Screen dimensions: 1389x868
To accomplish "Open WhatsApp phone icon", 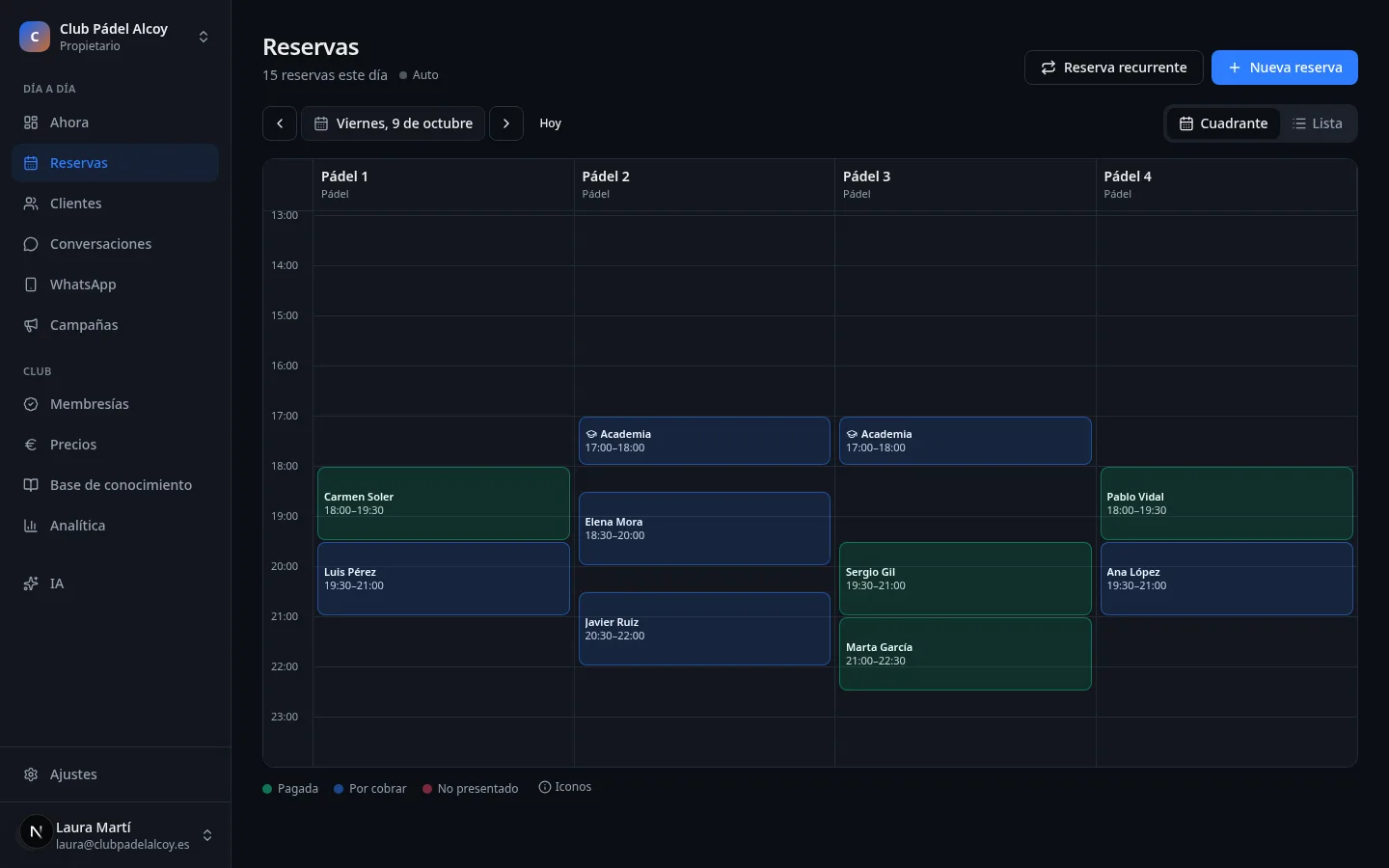I will click(31, 285).
